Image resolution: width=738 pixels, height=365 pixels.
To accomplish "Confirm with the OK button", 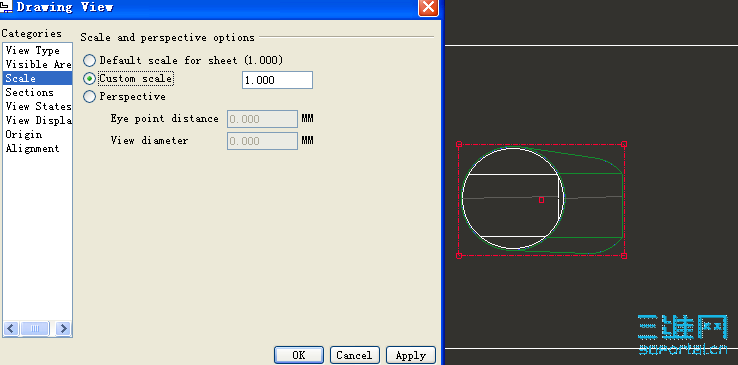I will pyautogui.click(x=299, y=355).
